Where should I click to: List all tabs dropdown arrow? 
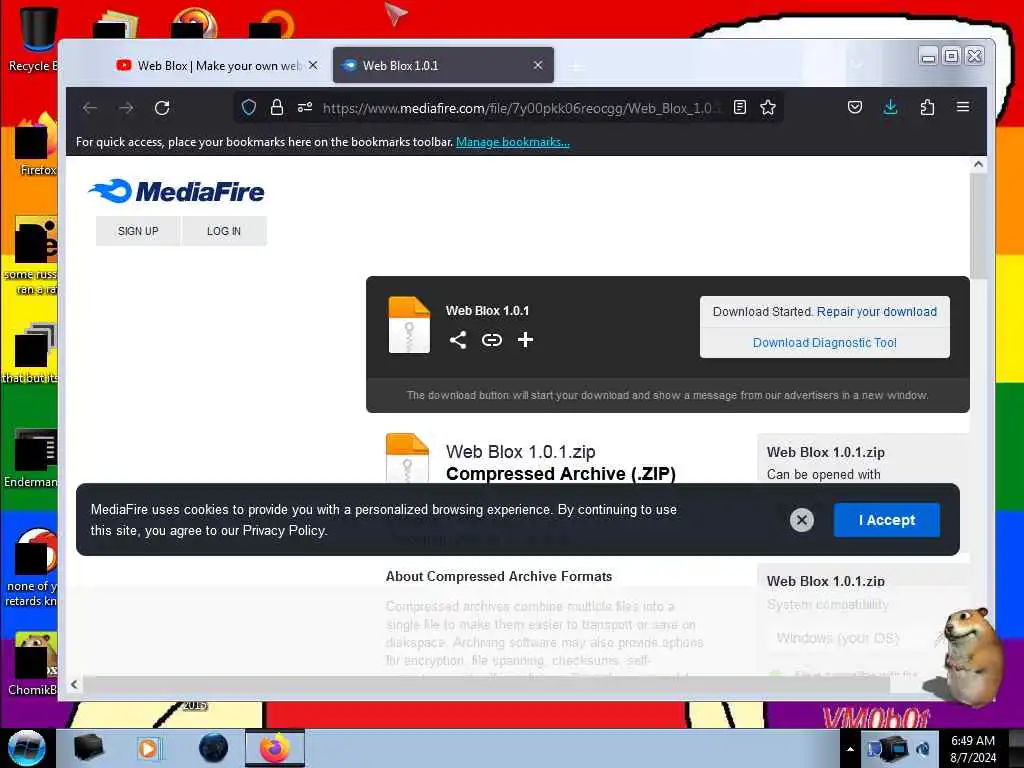tap(857, 65)
